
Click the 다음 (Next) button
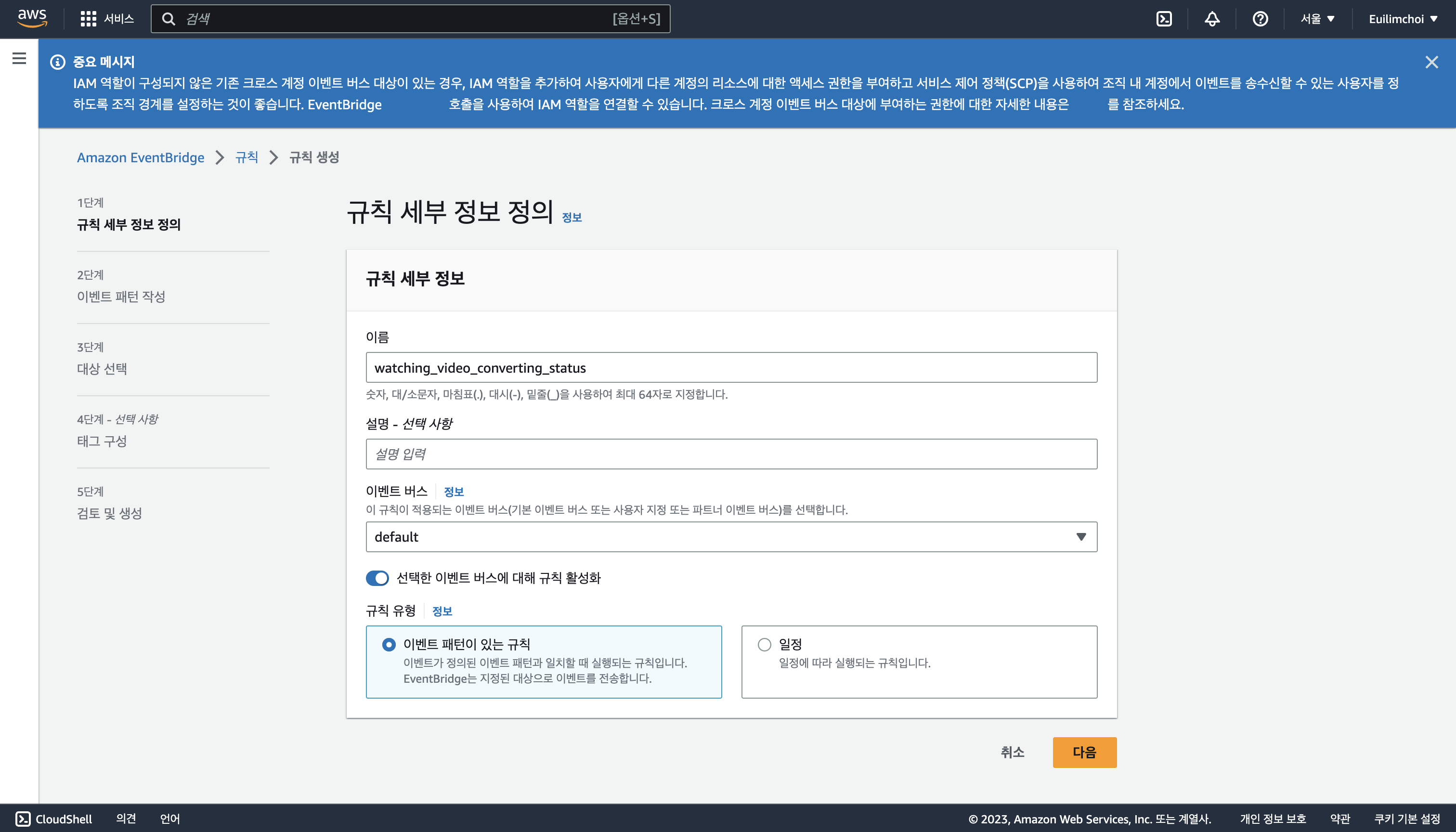tap(1085, 752)
